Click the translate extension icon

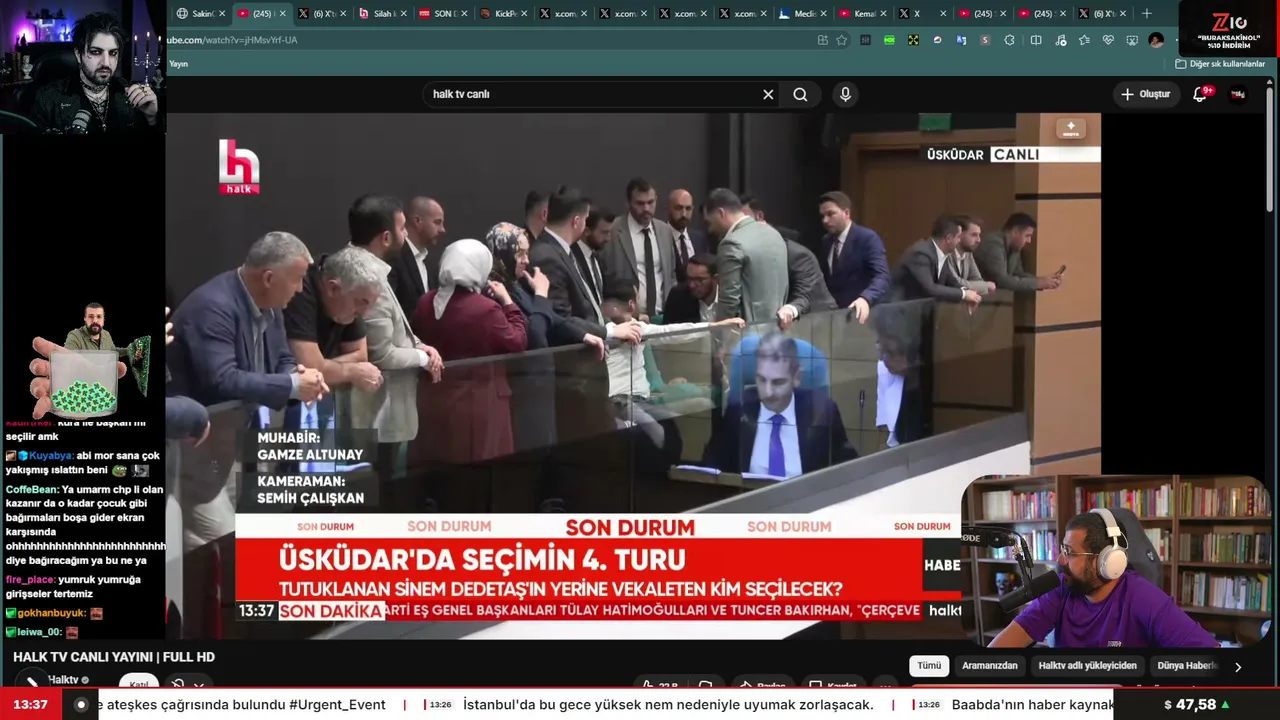[x=961, y=40]
